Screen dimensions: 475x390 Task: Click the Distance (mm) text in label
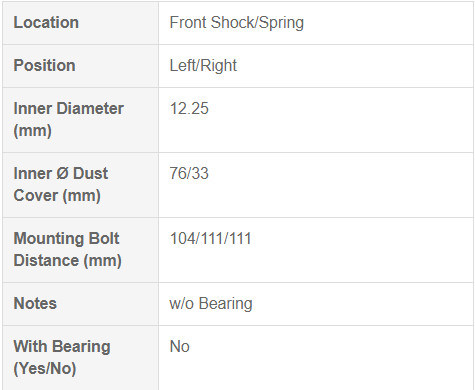pos(67,260)
